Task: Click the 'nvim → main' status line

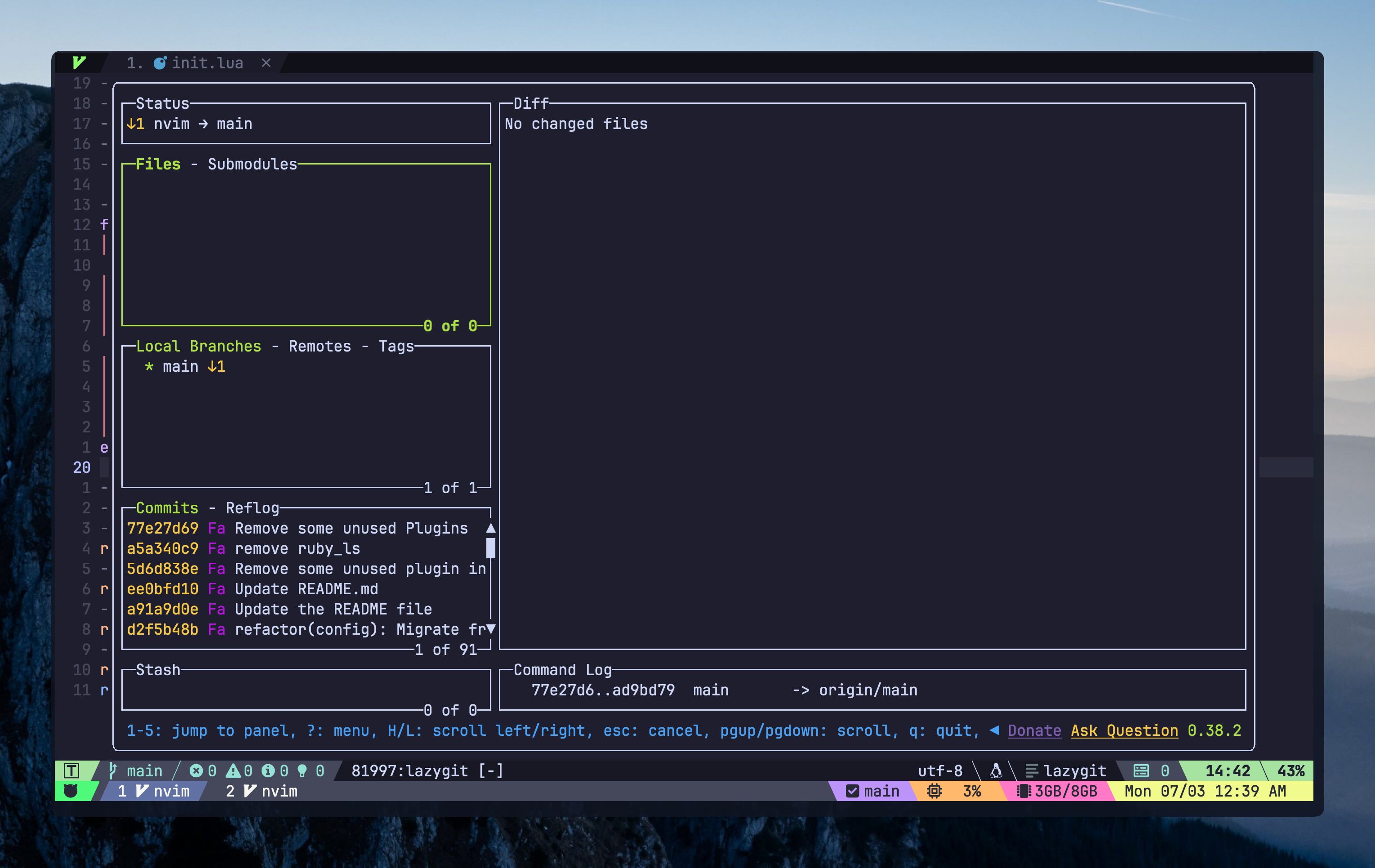Action: point(203,124)
